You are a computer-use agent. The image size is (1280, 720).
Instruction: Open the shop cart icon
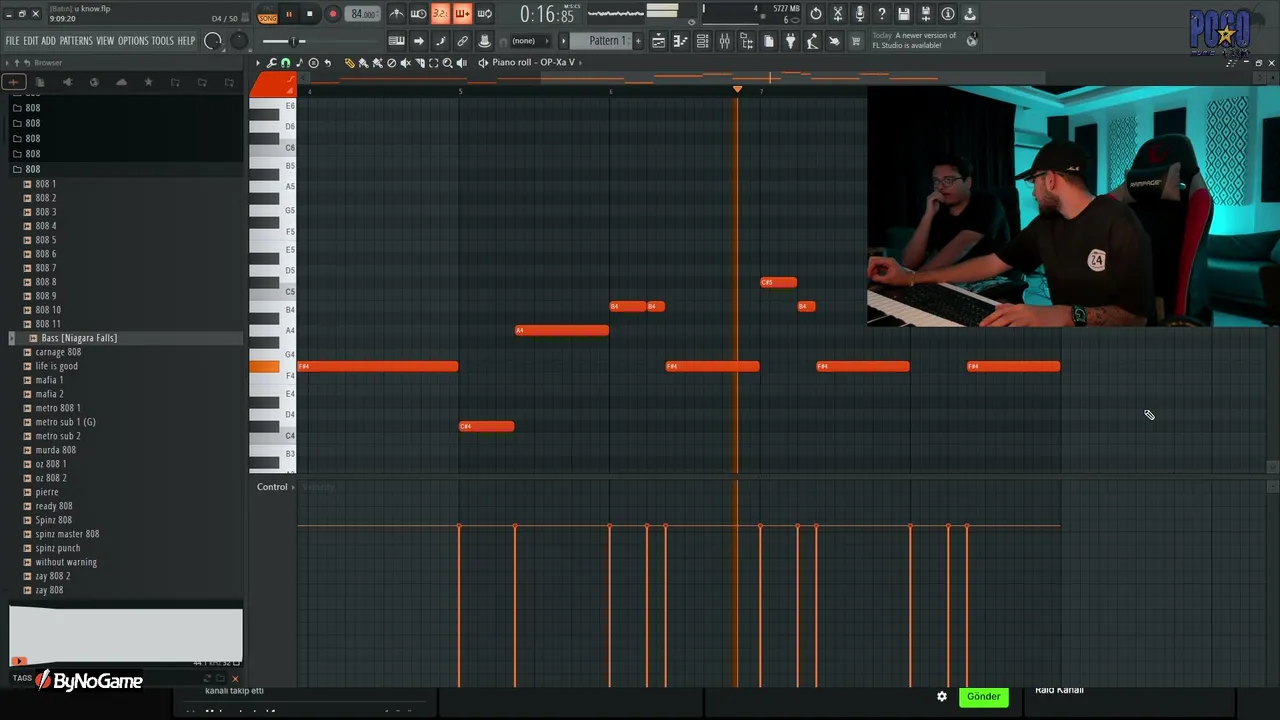pyautogui.click(x=856, y=41)
